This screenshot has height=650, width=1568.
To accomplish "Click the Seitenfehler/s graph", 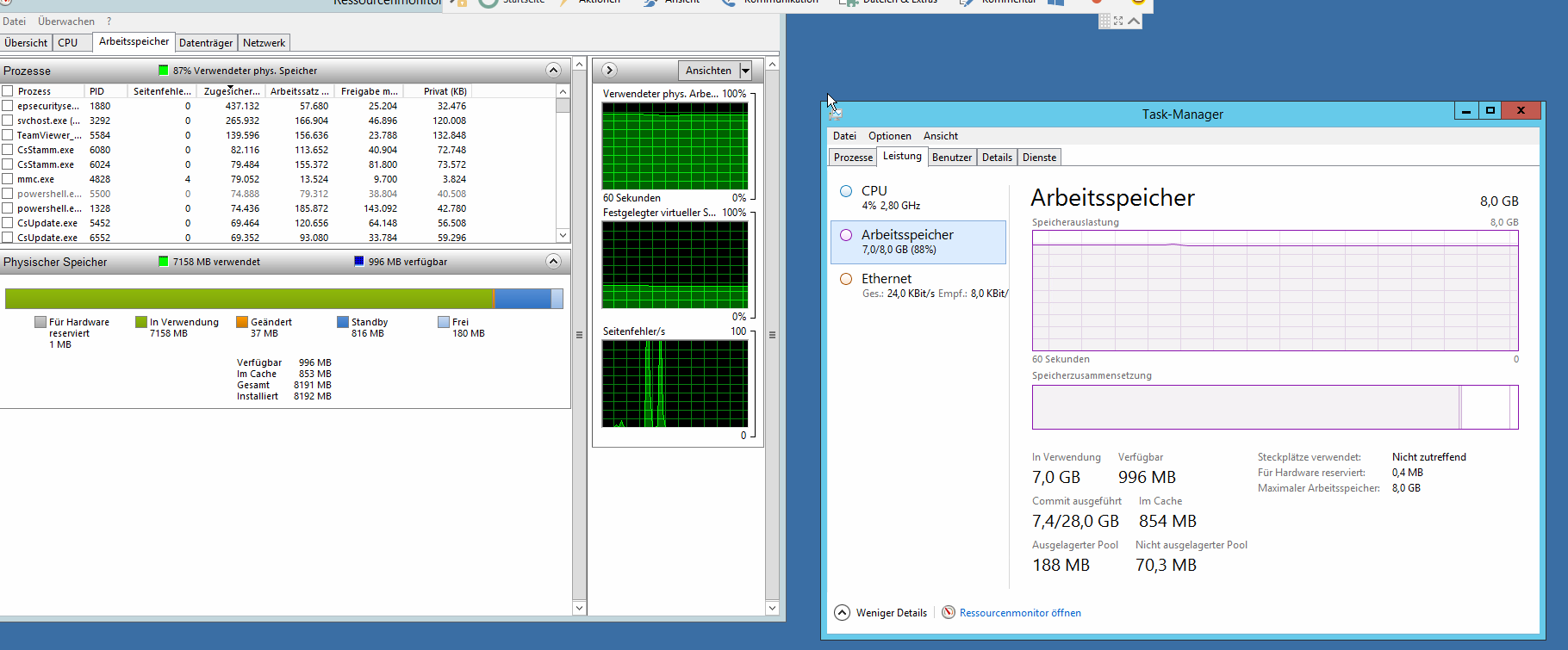I will click(675, 383).
